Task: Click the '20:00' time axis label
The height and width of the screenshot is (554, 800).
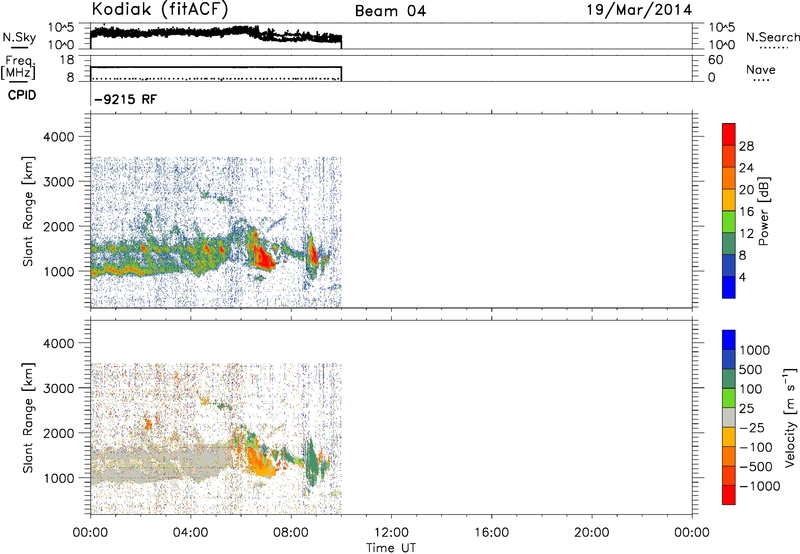Action: (592, 533)
